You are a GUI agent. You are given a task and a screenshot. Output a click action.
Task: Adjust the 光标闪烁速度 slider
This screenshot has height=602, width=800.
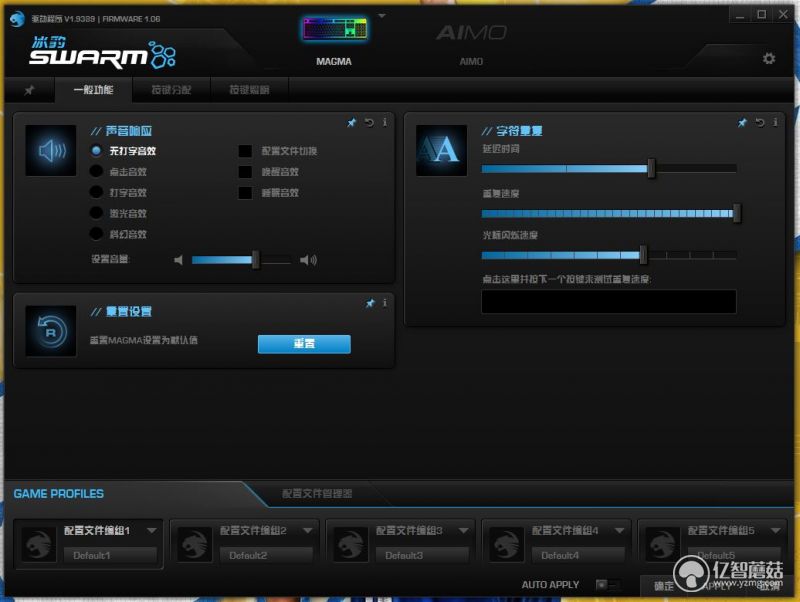609,255
